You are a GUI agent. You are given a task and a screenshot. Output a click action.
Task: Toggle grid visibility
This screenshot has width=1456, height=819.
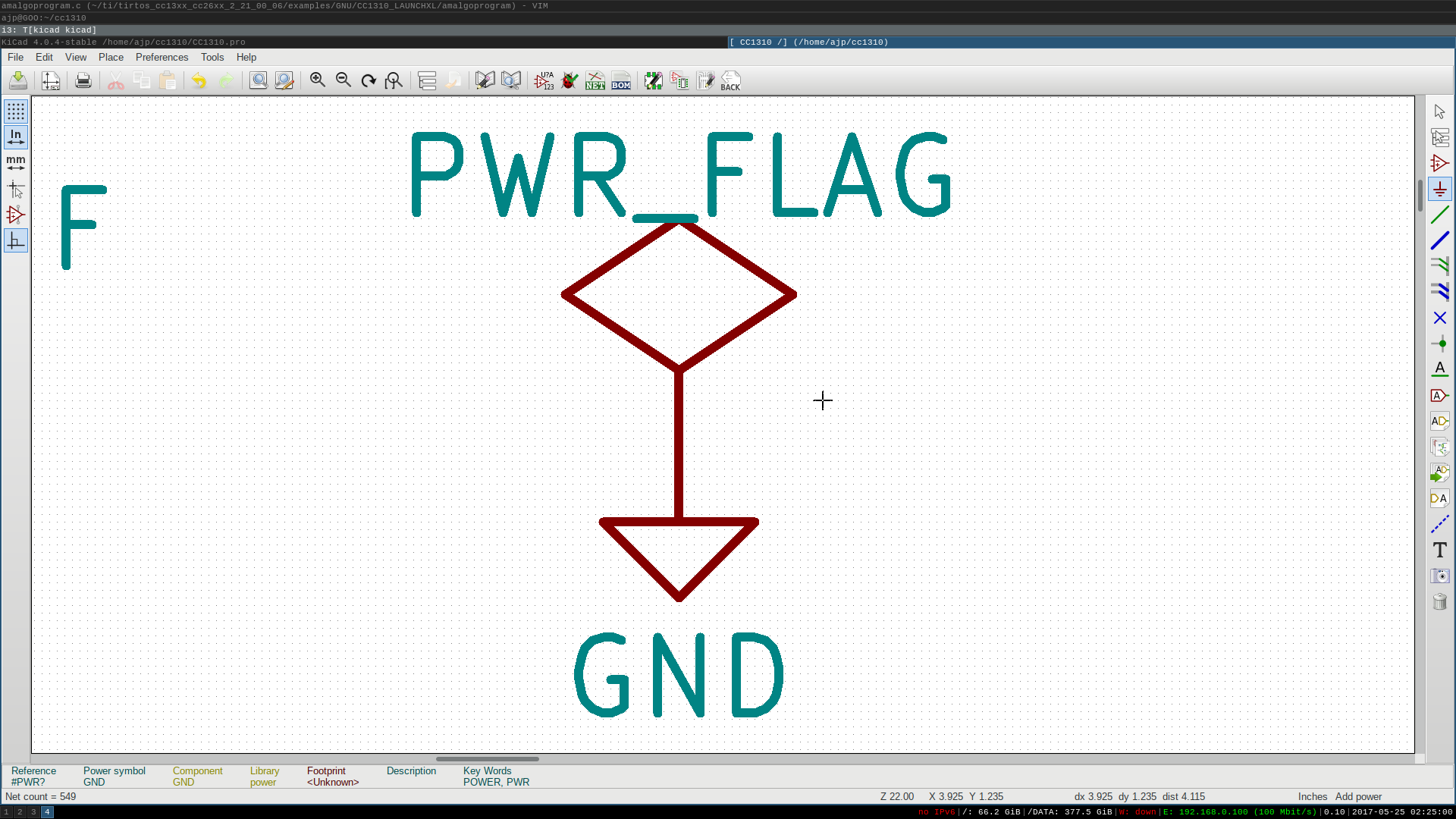click(x=16, y=111)
